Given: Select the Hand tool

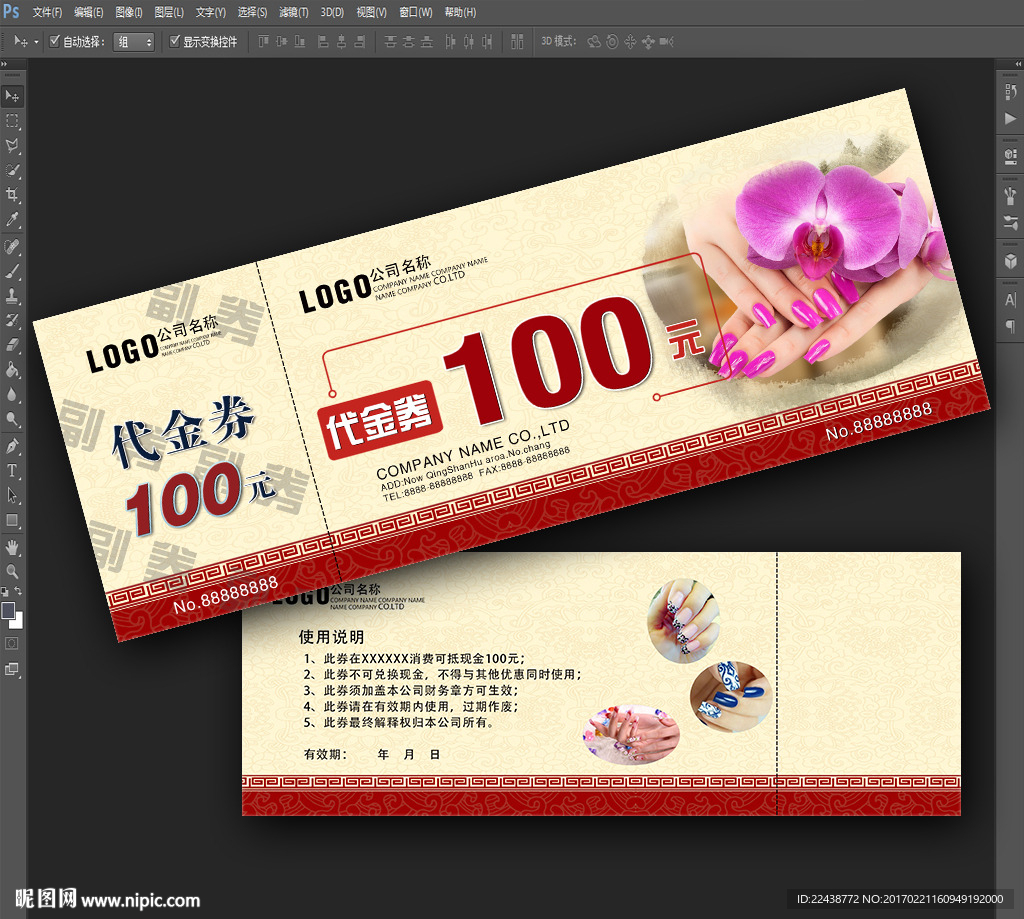Looking at the screenshot, I should 12,547.
